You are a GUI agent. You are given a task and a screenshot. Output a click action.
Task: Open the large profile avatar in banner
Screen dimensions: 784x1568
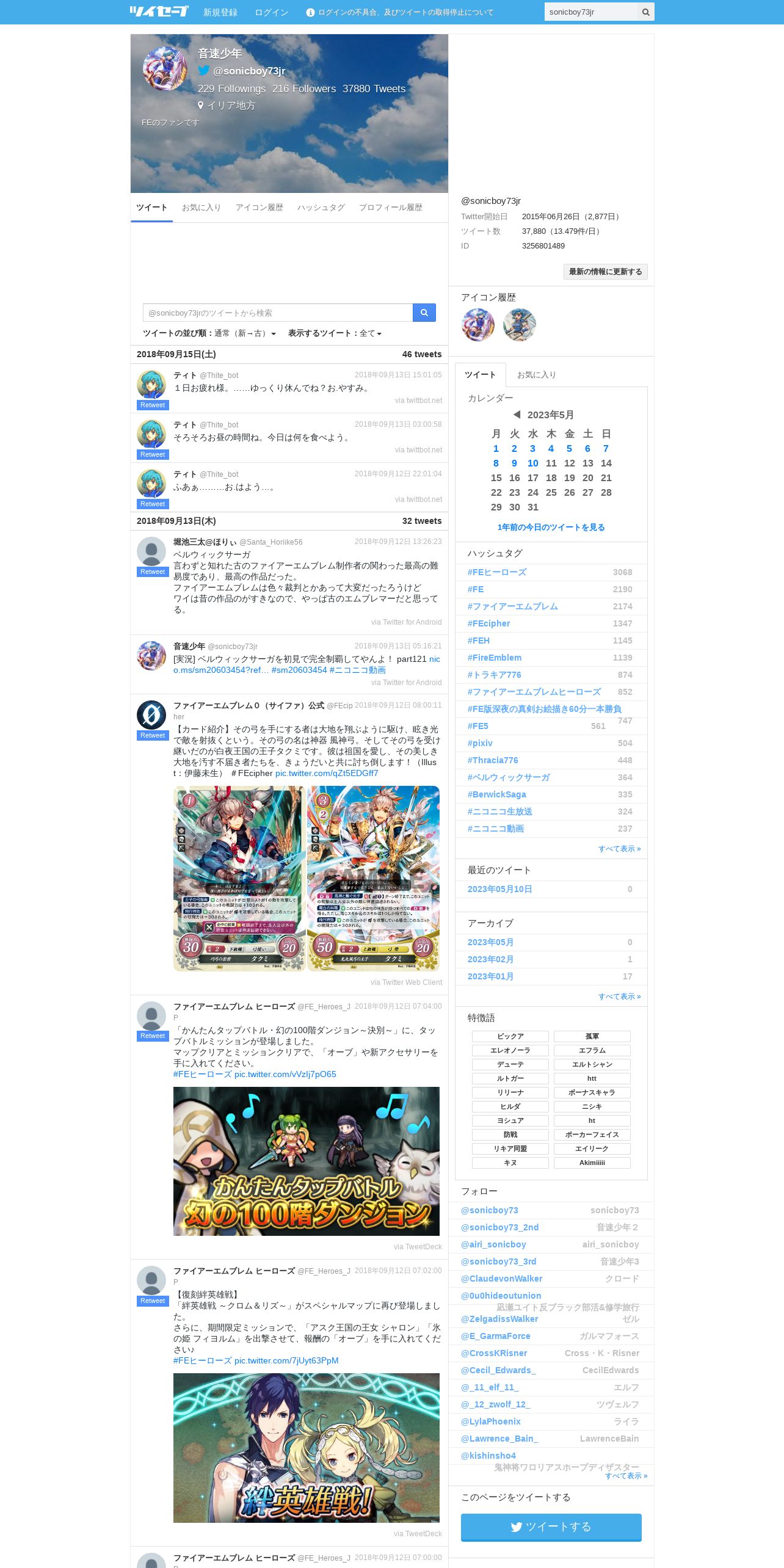[165, 68]
